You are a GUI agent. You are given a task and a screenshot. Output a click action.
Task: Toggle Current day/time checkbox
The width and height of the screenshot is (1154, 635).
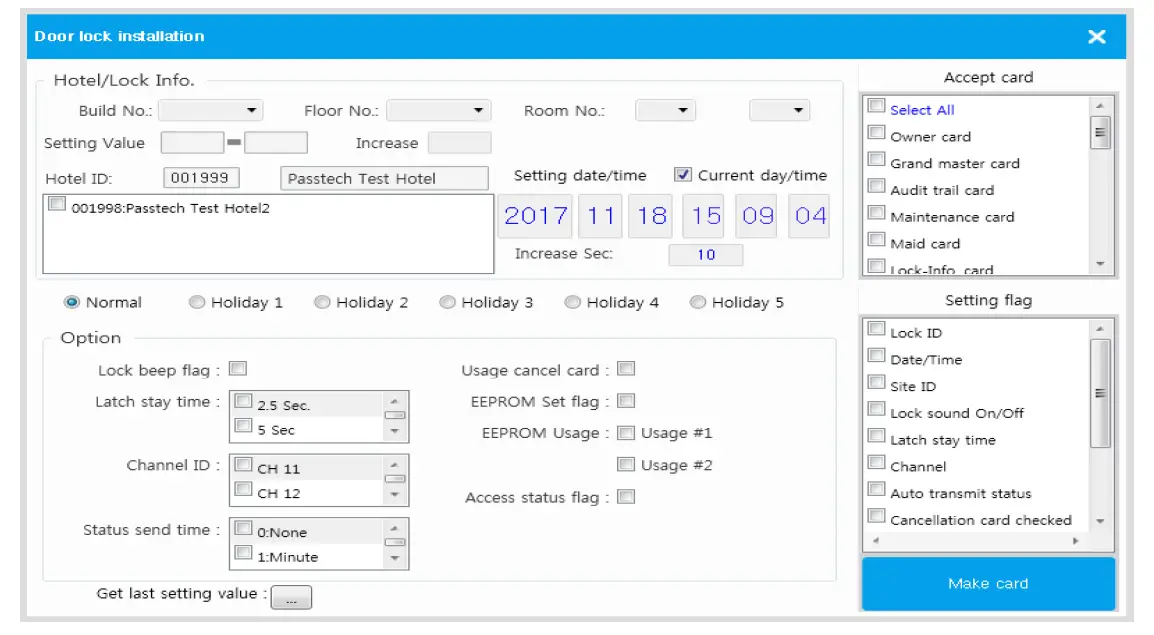pyautogui.click(x=682, y=174)
